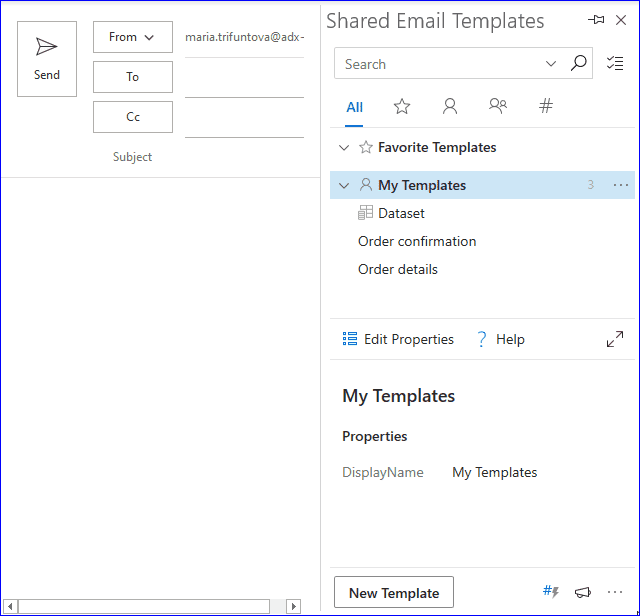Expand the preview pane with arrows icon
The image size is (640, 616).
click(x=615, y=339)
